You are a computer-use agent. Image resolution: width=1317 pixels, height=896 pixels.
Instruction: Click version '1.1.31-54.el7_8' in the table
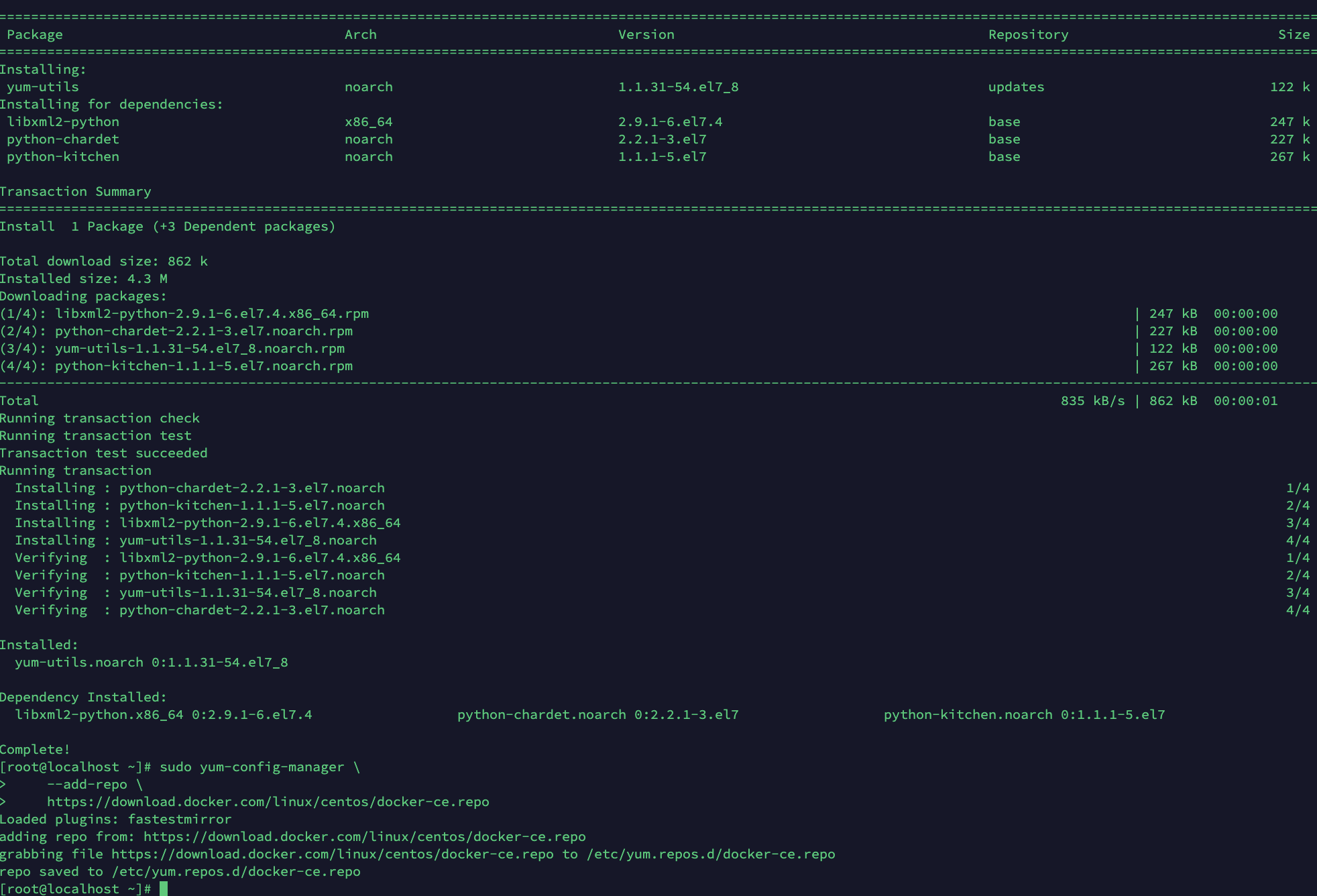[679, 87]
